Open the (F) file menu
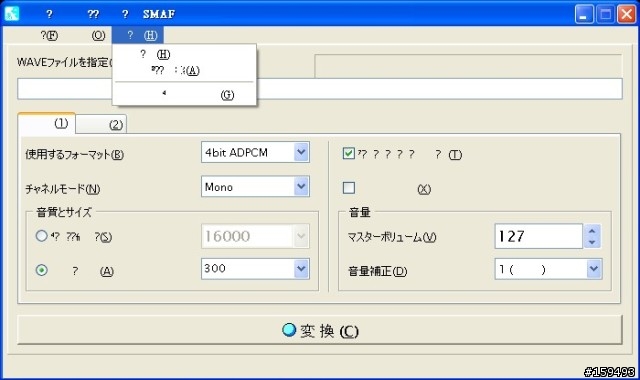 pos(49,36)
